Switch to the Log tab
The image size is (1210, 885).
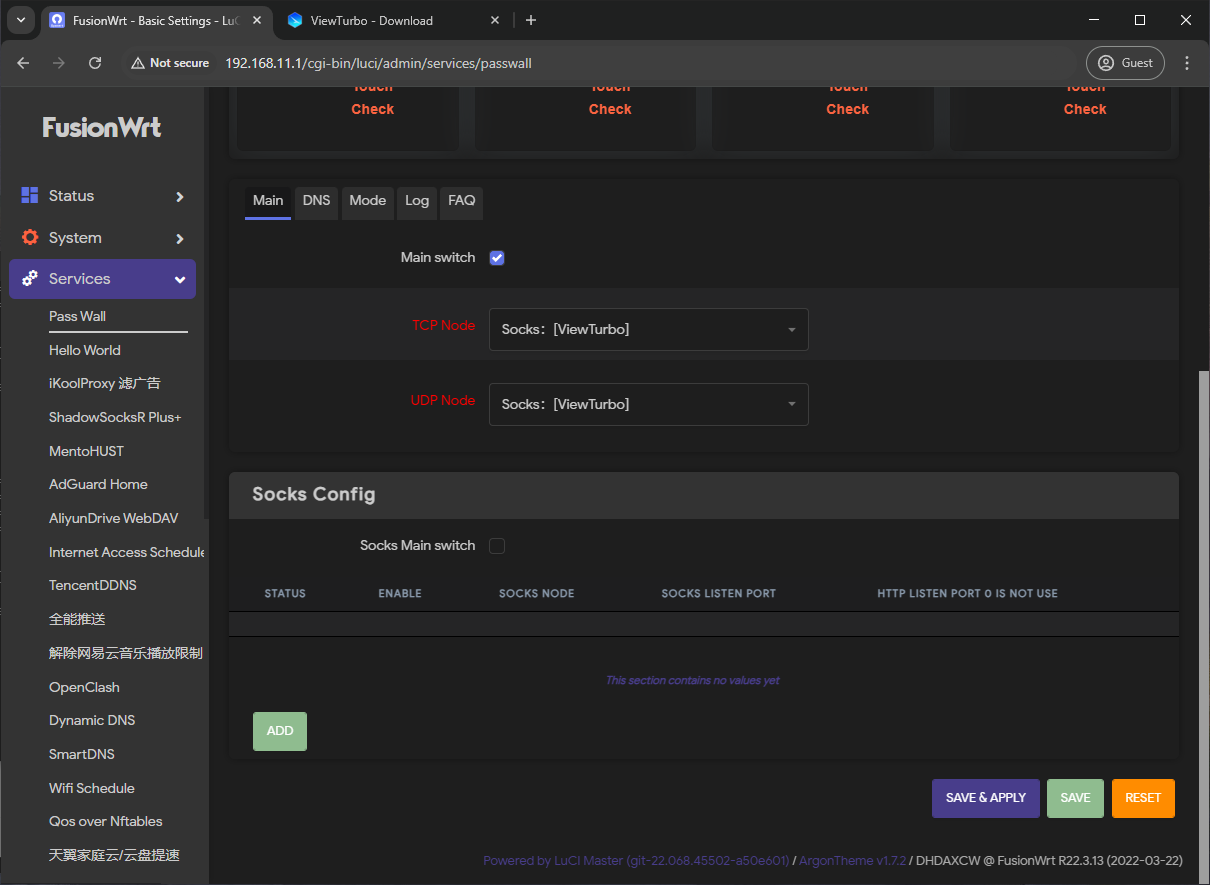click(x=417, y=201)
